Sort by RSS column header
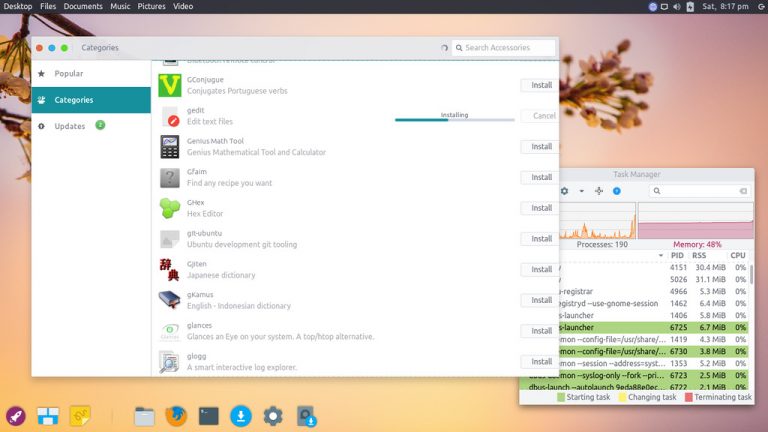Viewport: 768px width, 432px height. click(x=699, y=256)
